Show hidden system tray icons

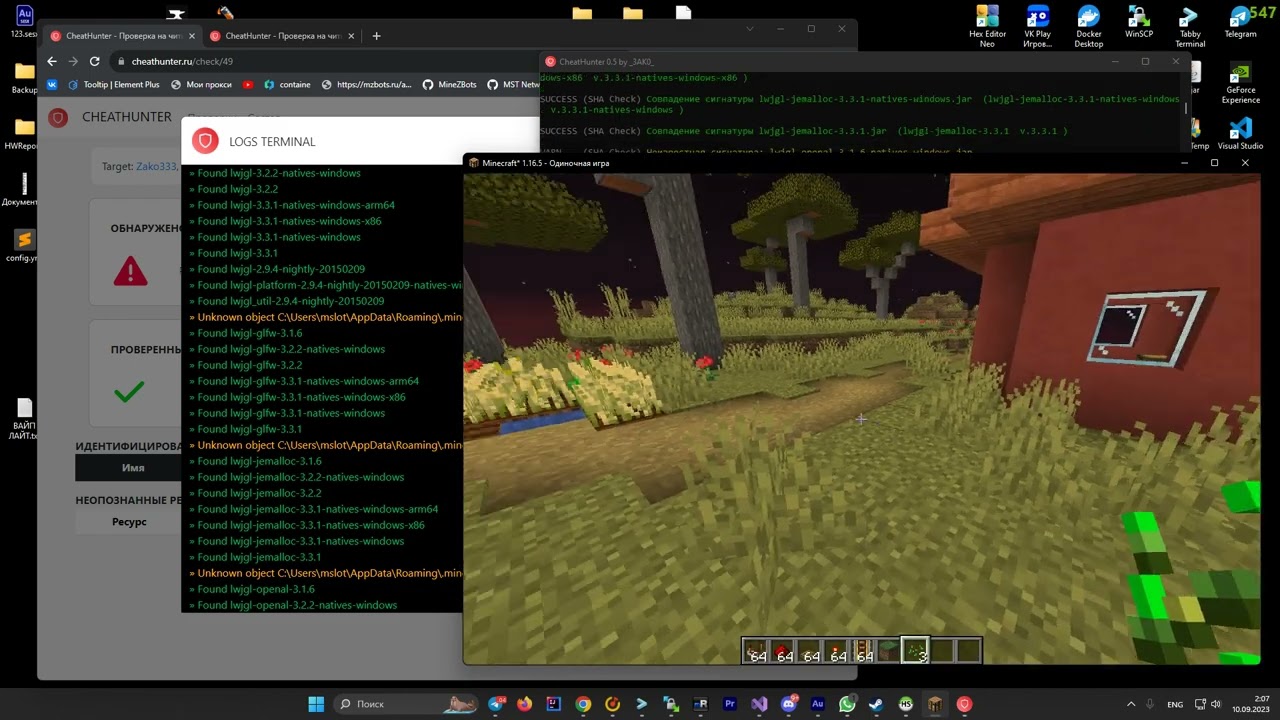click(1131, 704)
